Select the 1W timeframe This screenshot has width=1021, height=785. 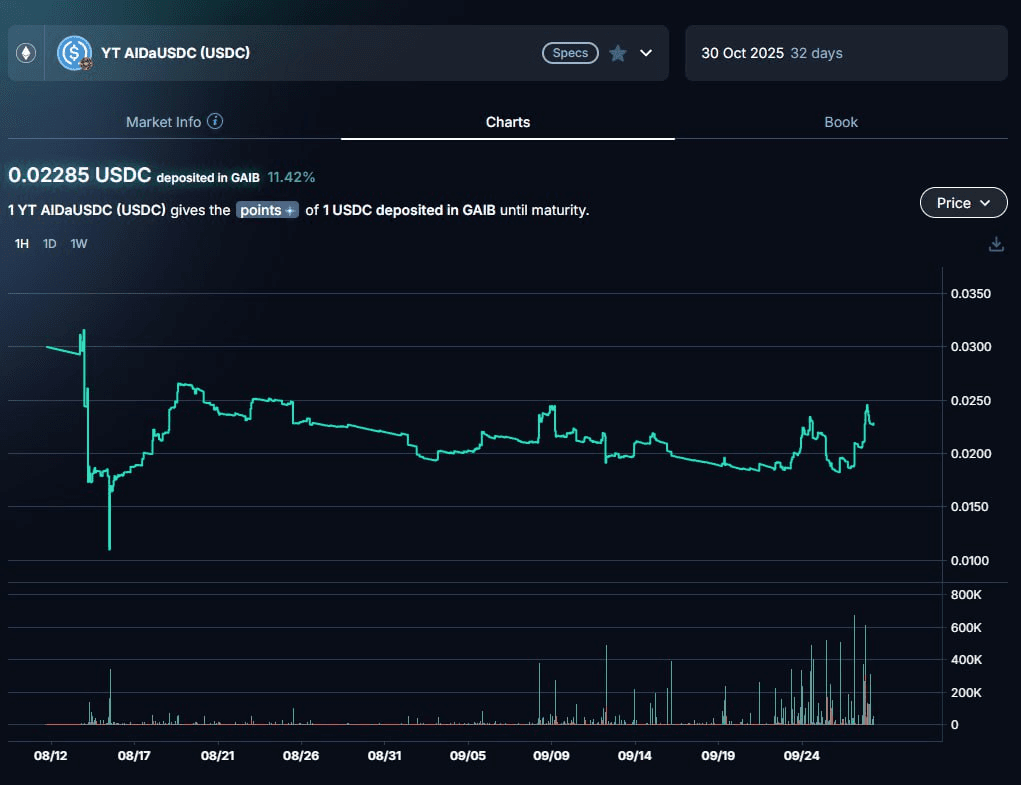[x=79, y=243]
